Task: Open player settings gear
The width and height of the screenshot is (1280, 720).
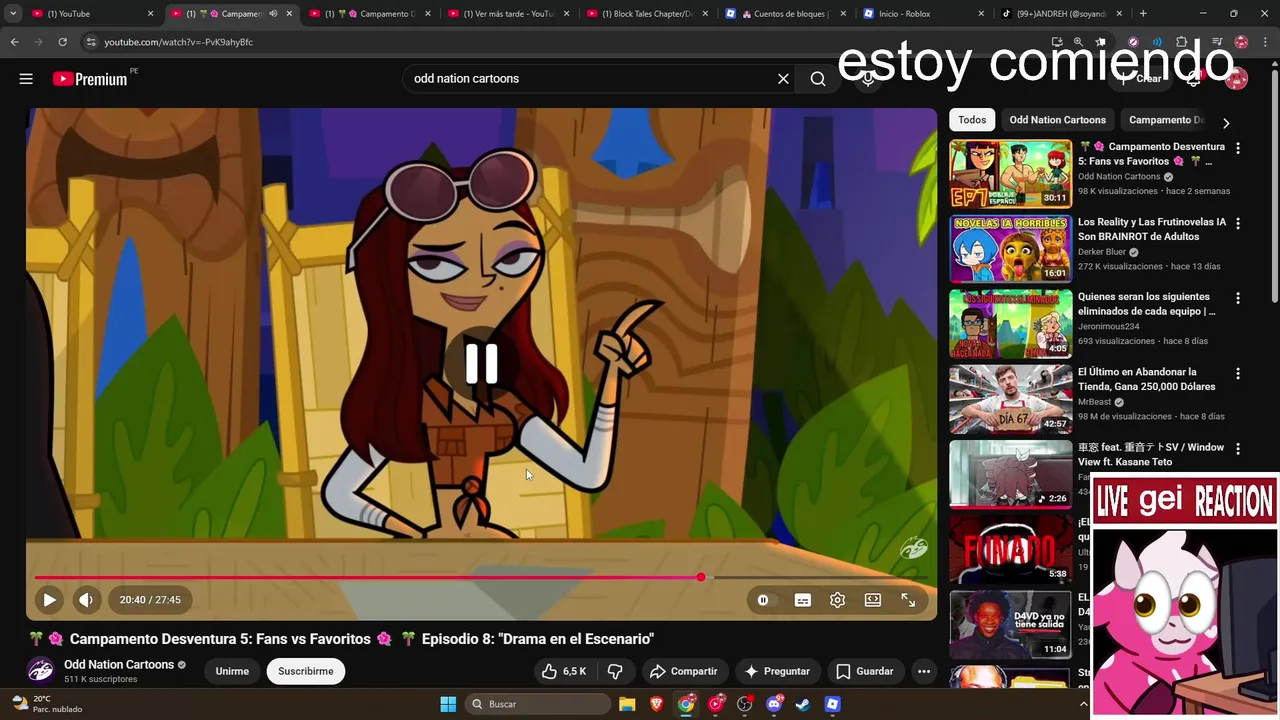Action: [837, 600]
